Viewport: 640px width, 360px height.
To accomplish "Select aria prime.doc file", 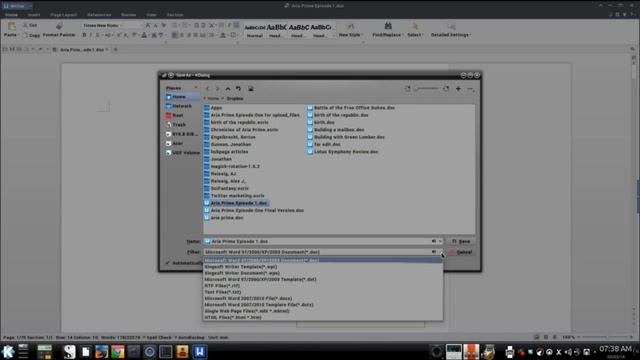I will 223,218.
